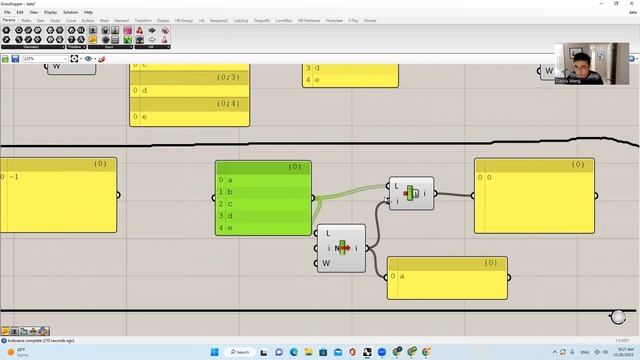The height and width of the screenshot is (360, 640).
Task: Select the Control Knob dial icon
Action: tap(106, 40)
